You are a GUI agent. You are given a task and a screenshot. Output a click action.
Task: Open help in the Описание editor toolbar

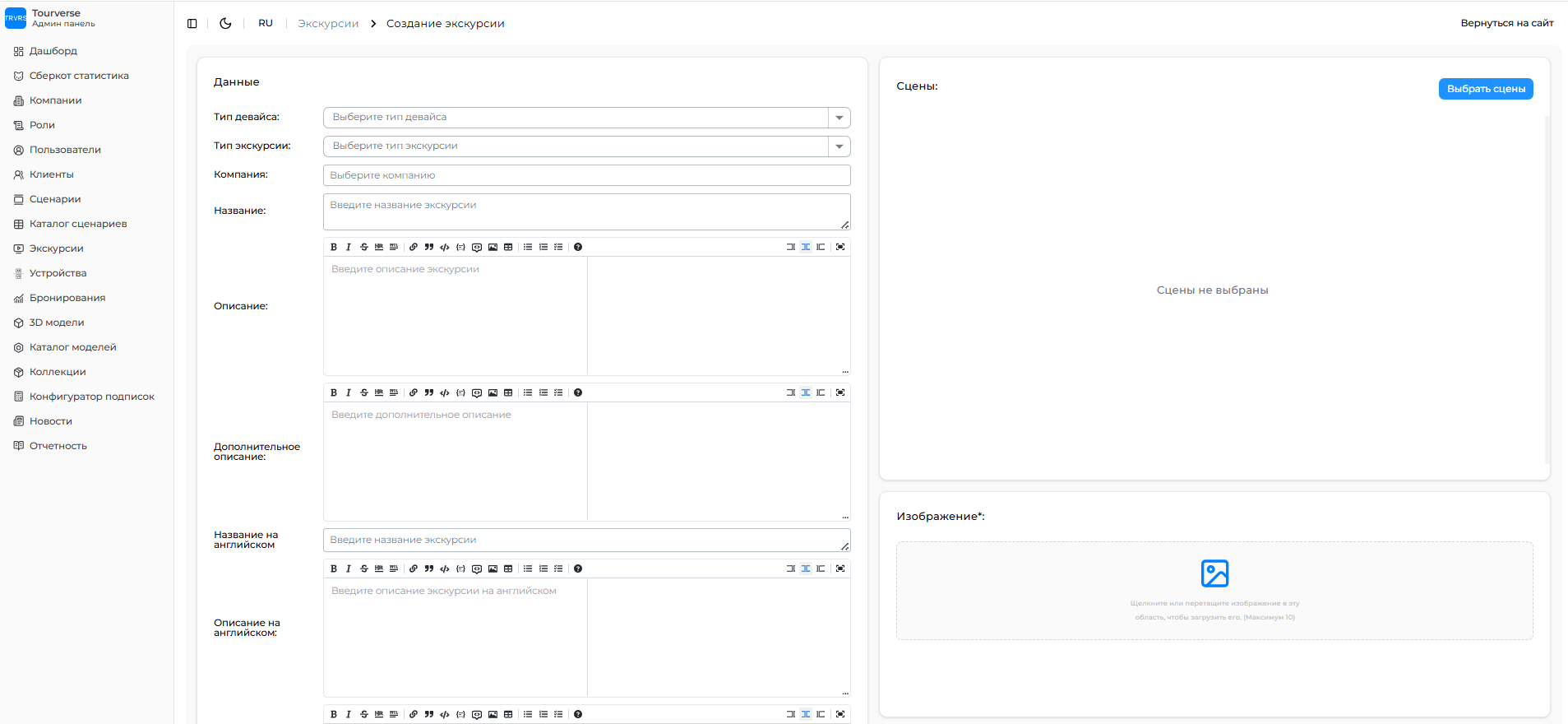coord(578,247)
